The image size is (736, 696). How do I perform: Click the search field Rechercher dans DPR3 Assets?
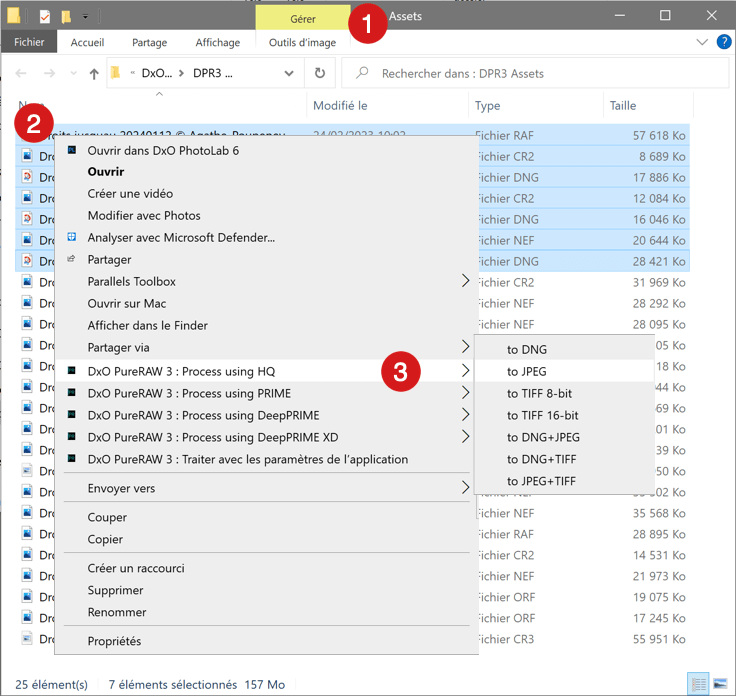535,74
